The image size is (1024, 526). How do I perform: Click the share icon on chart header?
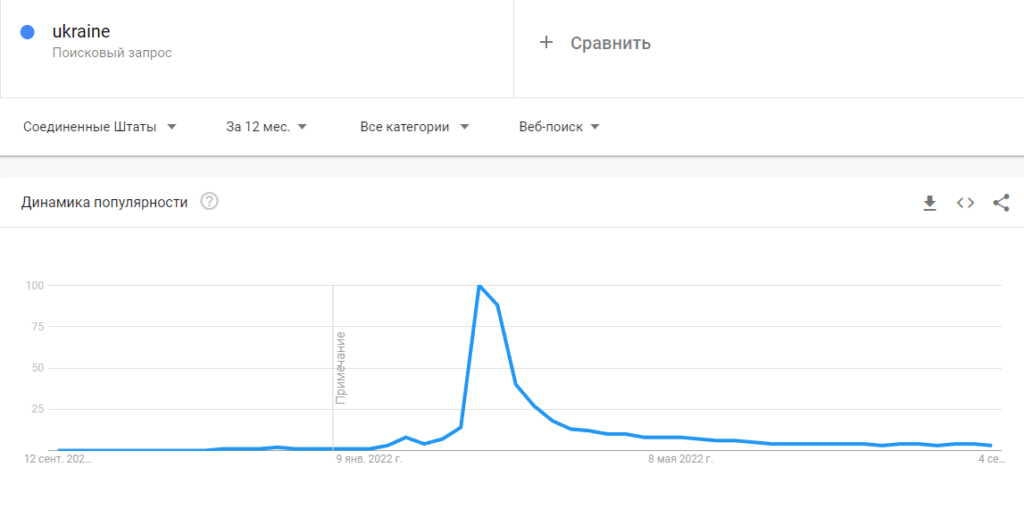(x=1001, y=203)
